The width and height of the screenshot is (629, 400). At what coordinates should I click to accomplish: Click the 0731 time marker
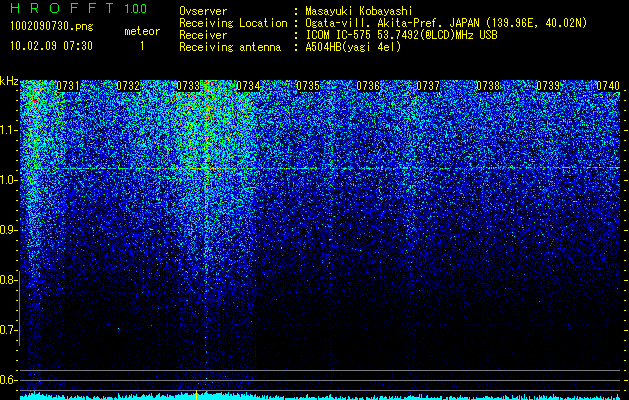coord(68,86)
